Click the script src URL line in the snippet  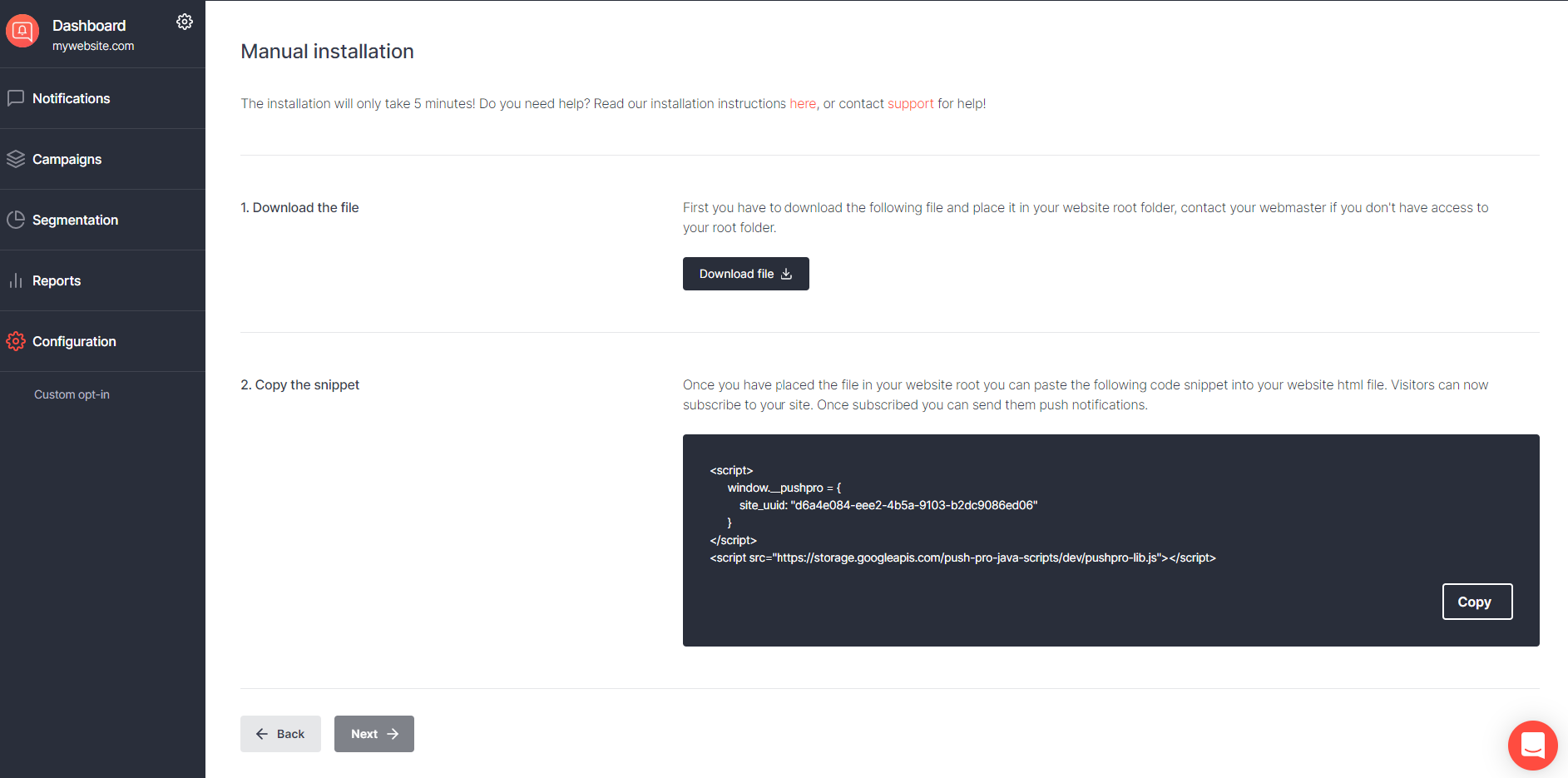click(962, 557)
